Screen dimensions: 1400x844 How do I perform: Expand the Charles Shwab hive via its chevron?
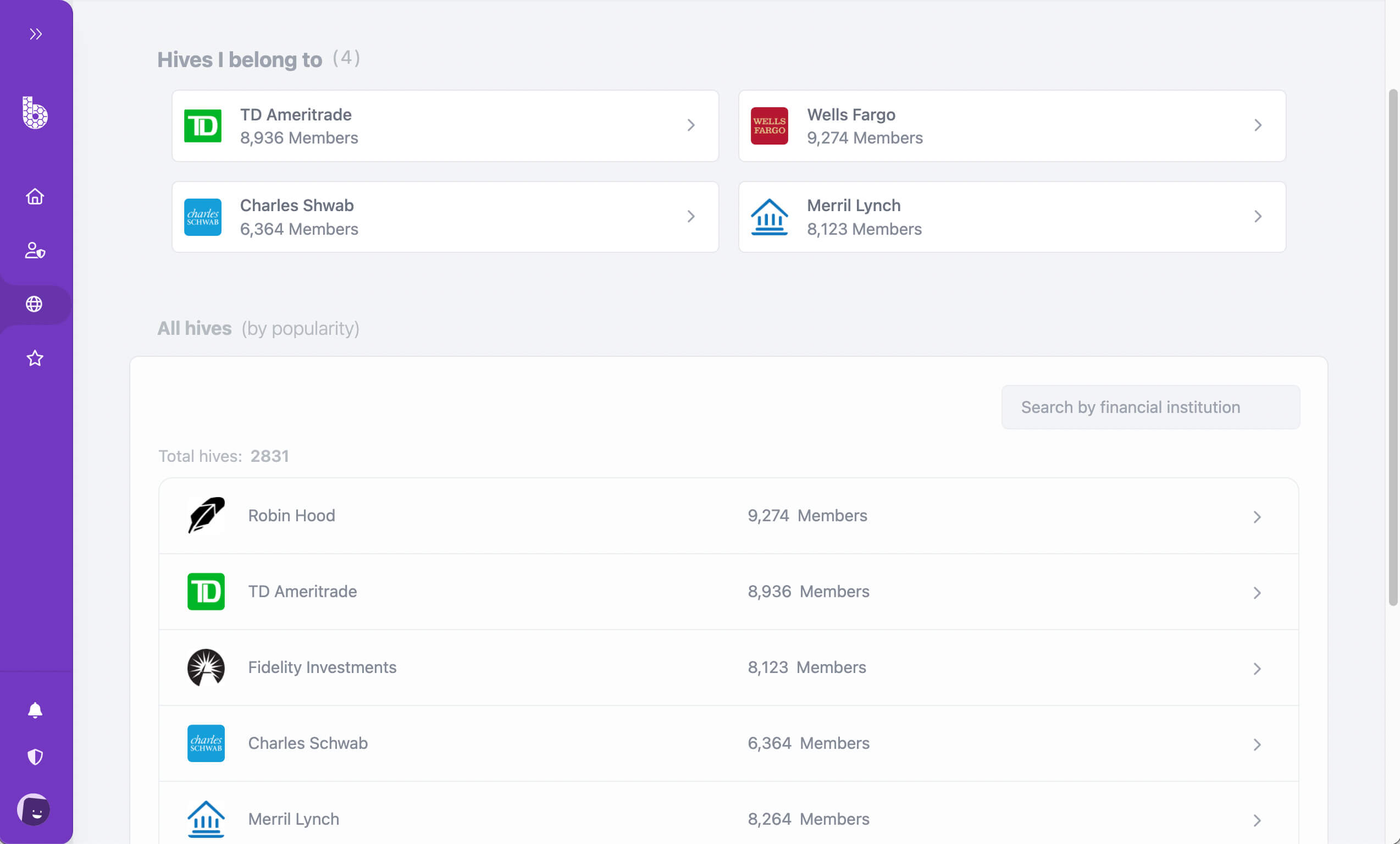pos(691,217)
